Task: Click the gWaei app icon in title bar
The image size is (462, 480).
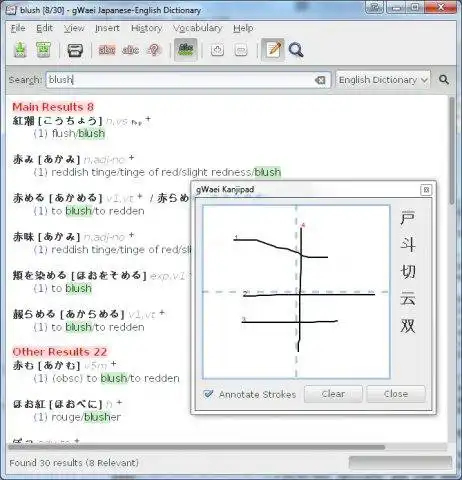Action: [11, 10]
